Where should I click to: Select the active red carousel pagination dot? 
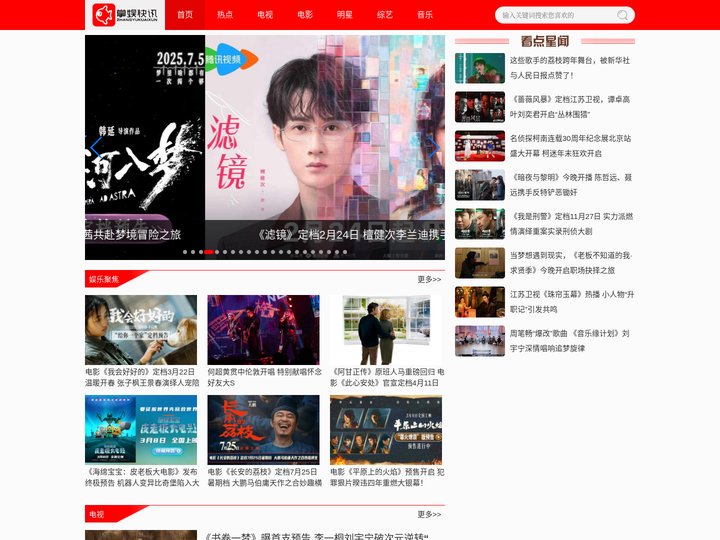pyautogui.click(x=209, y=252)
